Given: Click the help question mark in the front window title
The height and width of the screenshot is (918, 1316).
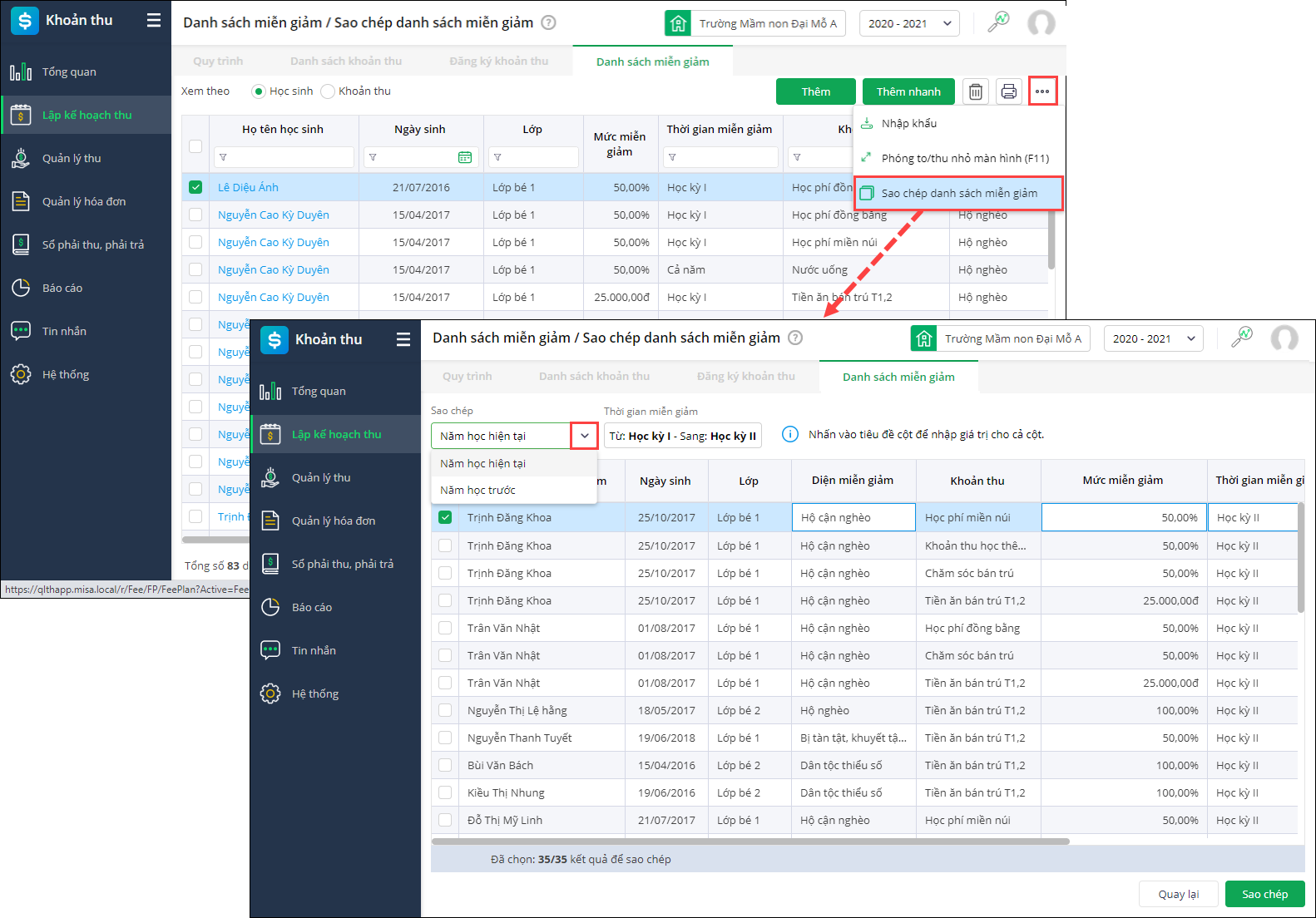Looking at the screenshot, I should (795, 338).
